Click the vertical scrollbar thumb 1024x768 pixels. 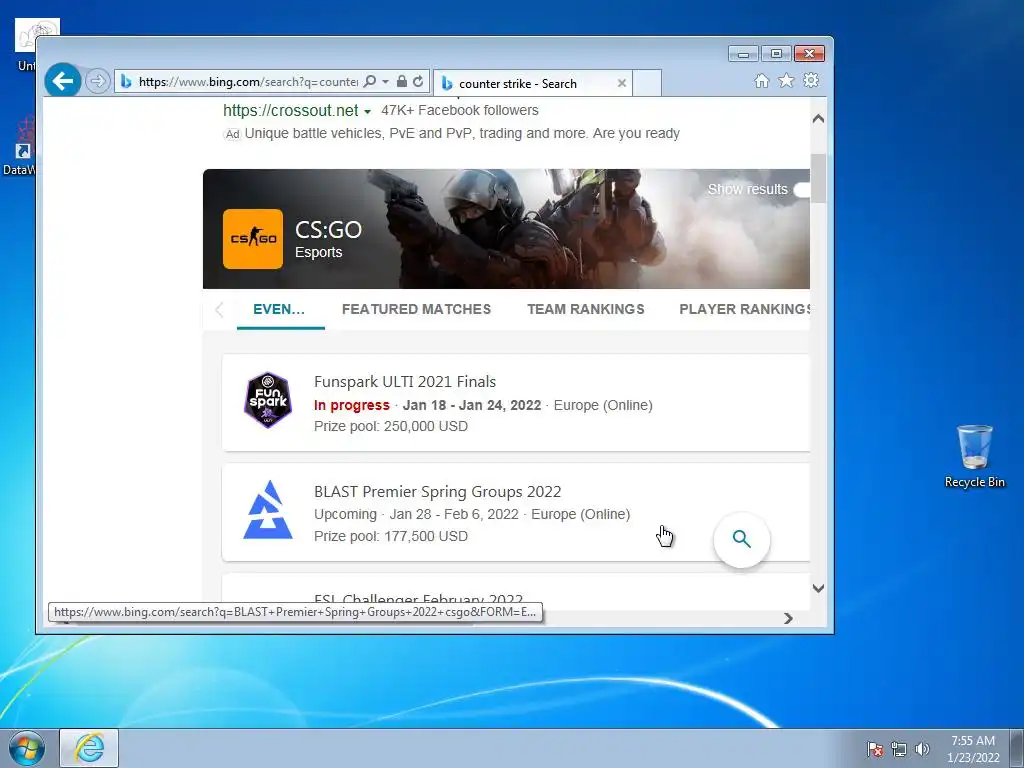pyautogui.click(x=818, y=178)
